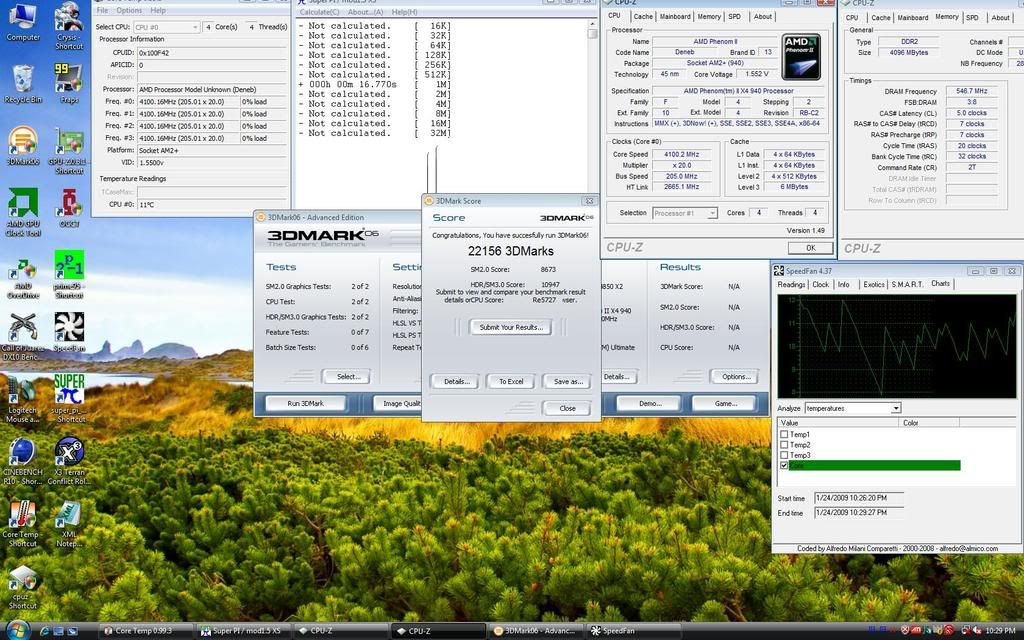Switch to Cache tab in left CPU-Z
1024x640 pixels.
tap(643, 17)
